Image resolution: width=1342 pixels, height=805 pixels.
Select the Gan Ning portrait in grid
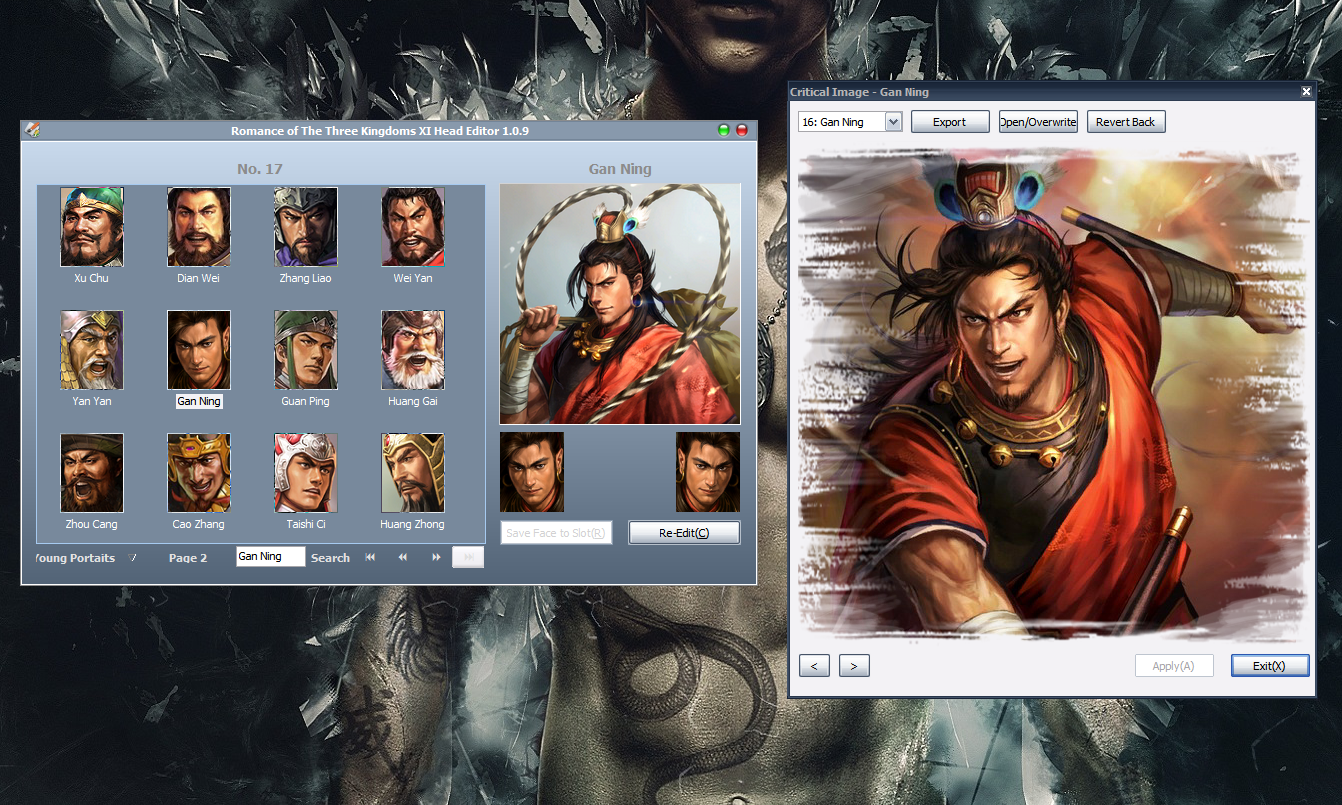click(199, 349)
